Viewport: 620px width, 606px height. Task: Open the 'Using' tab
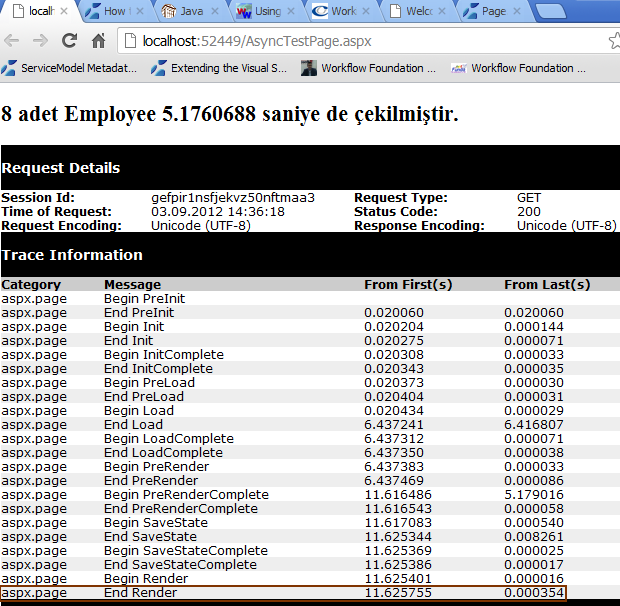[262, 12]
